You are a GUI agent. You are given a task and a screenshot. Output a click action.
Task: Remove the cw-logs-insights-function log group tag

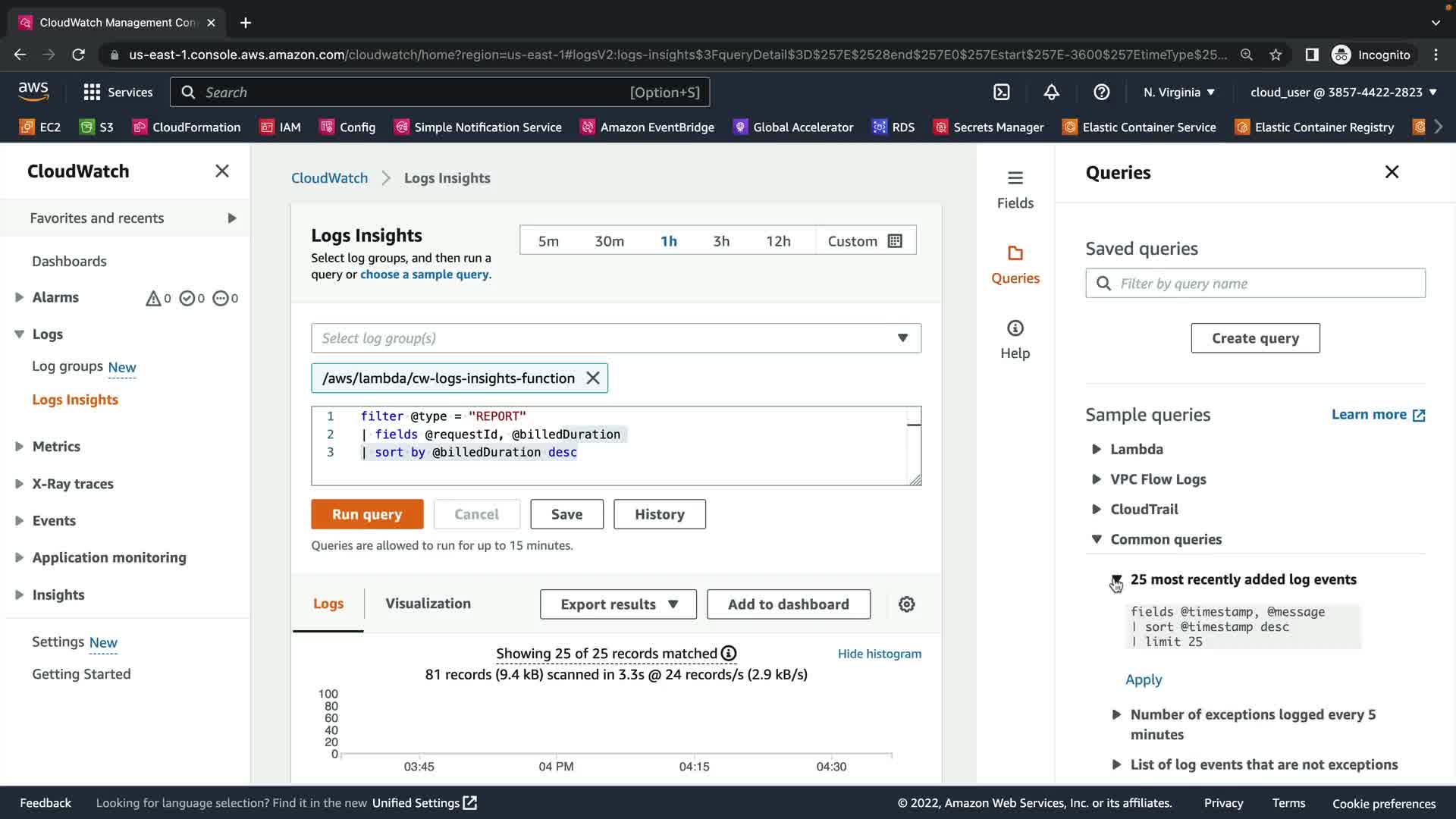coord(593,378)
